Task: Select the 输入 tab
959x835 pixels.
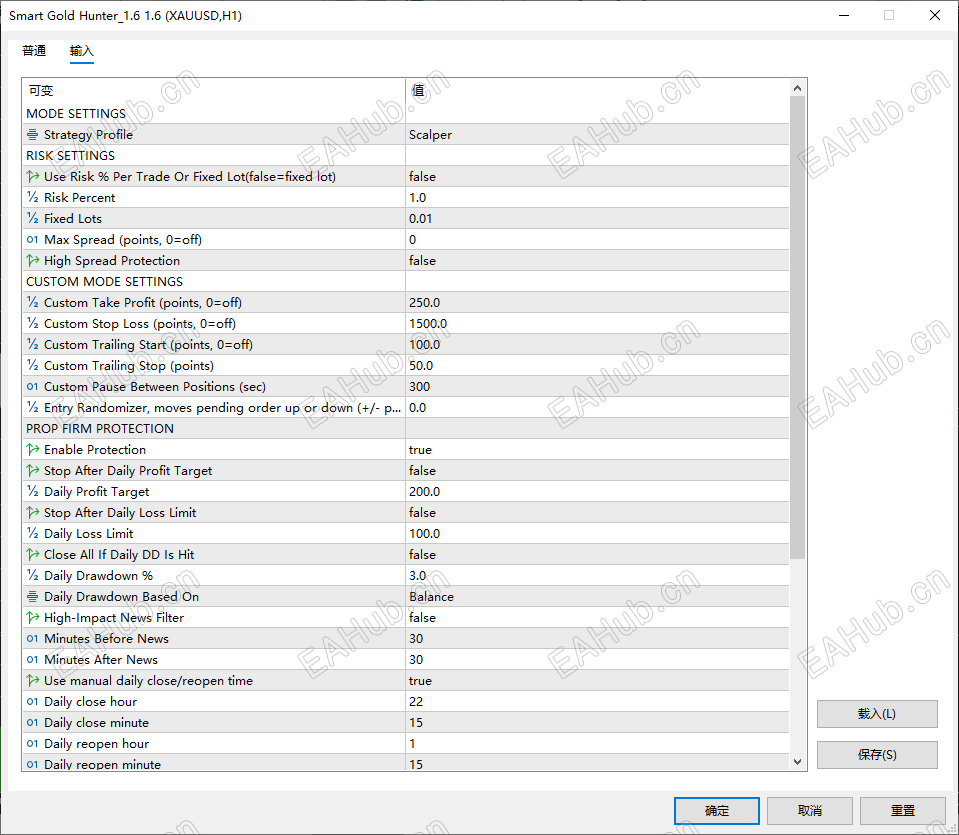Action: pos(81,51)
